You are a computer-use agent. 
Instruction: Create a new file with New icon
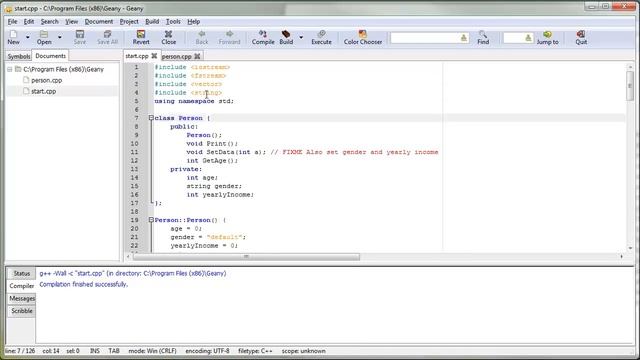13,37
